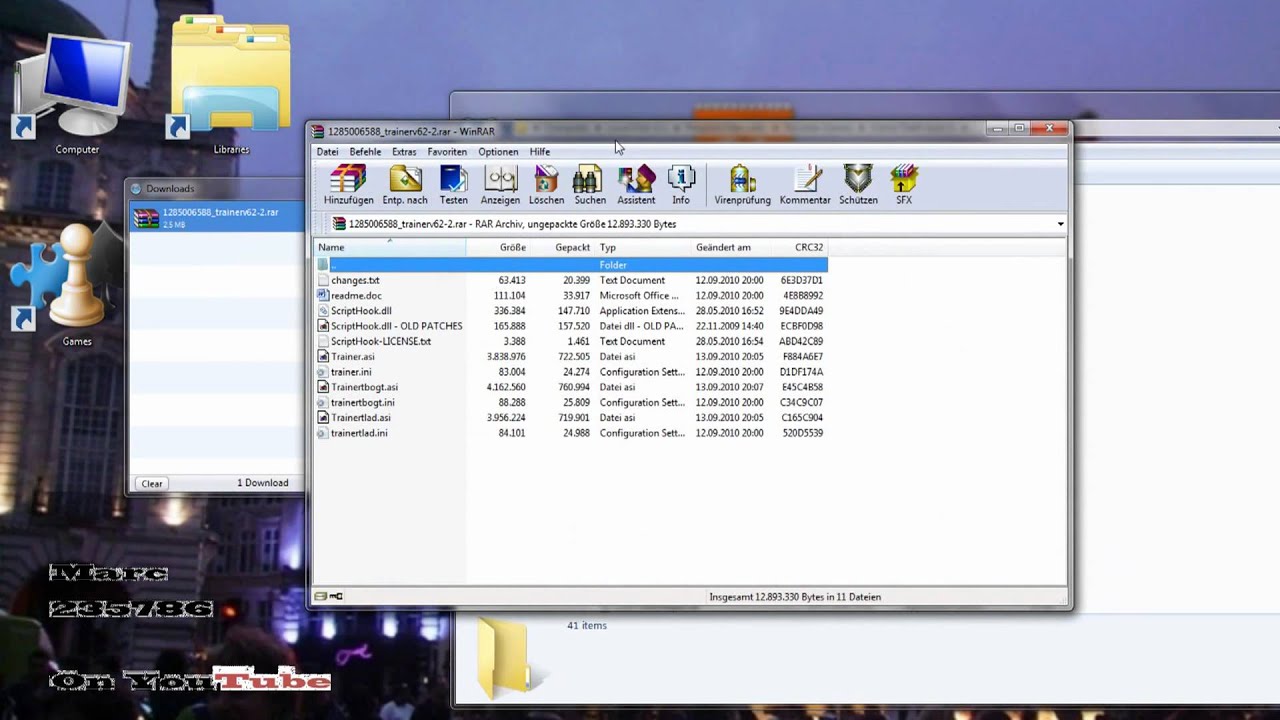
Task: Click the Kommentar toolbar icon
Action: [805, 184]
